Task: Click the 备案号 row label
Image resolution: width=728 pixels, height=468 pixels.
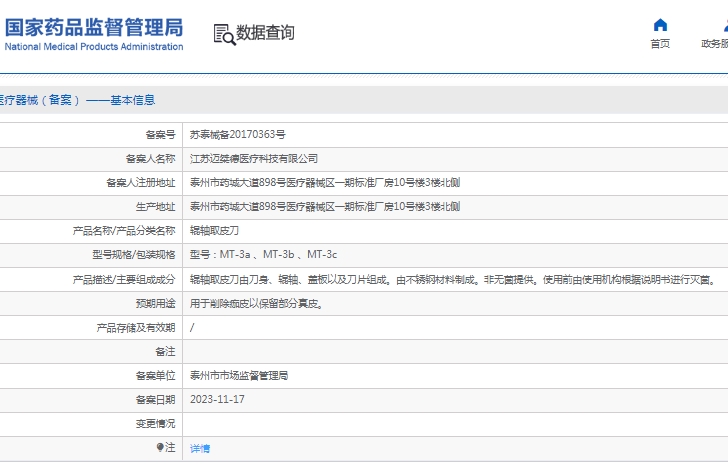Action: tap(161, 135)
